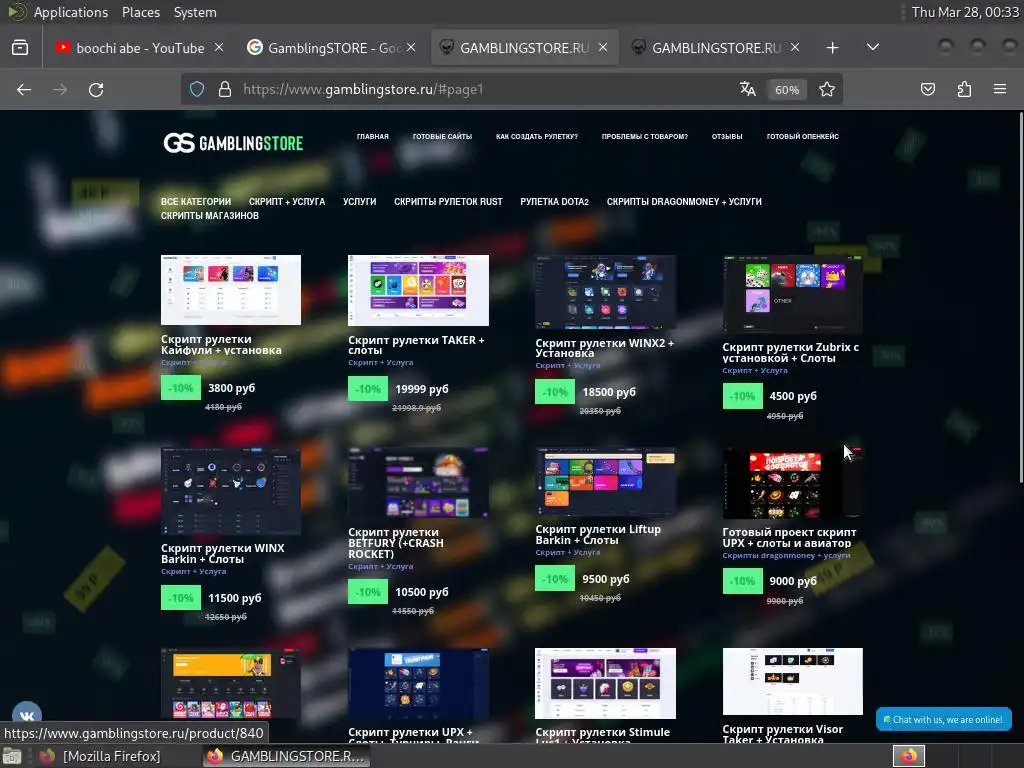Image resolution: width=1024 pixels, height=768 pixels.
Task: Open the Zubrix product thumbnail
Action: tap(792, 294)
